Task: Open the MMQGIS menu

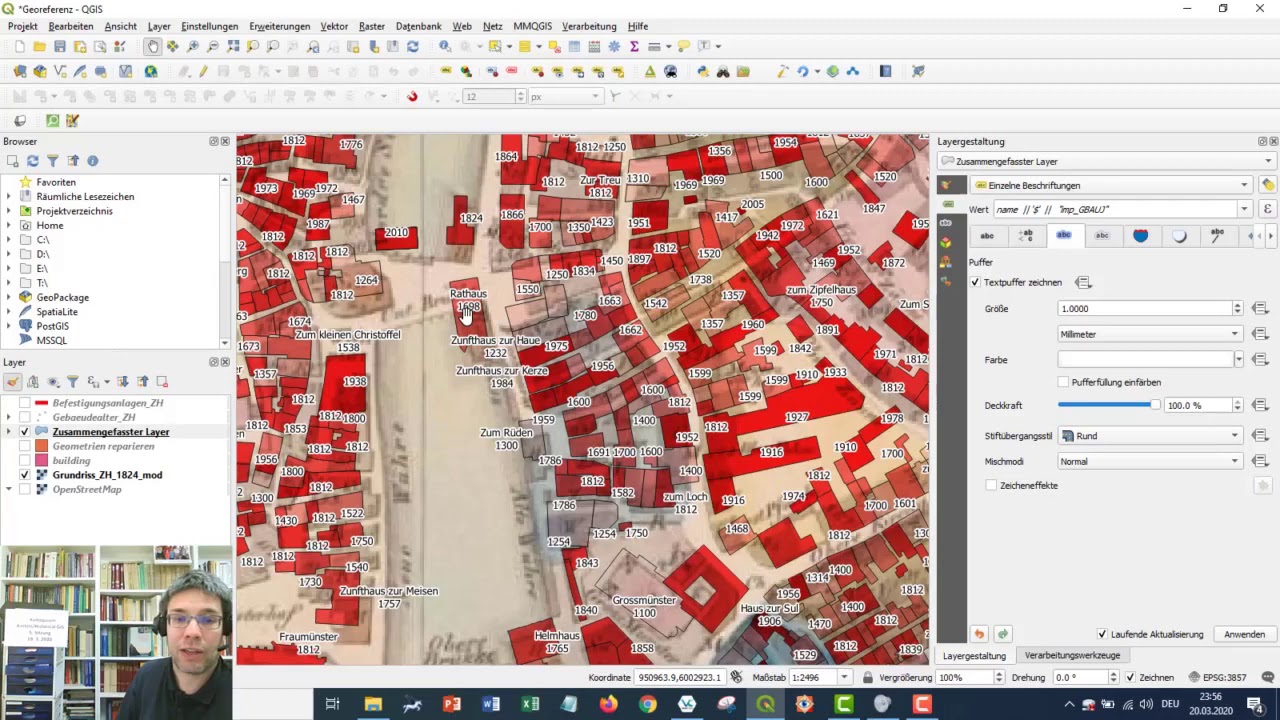Action: click(x=532, y=26)
